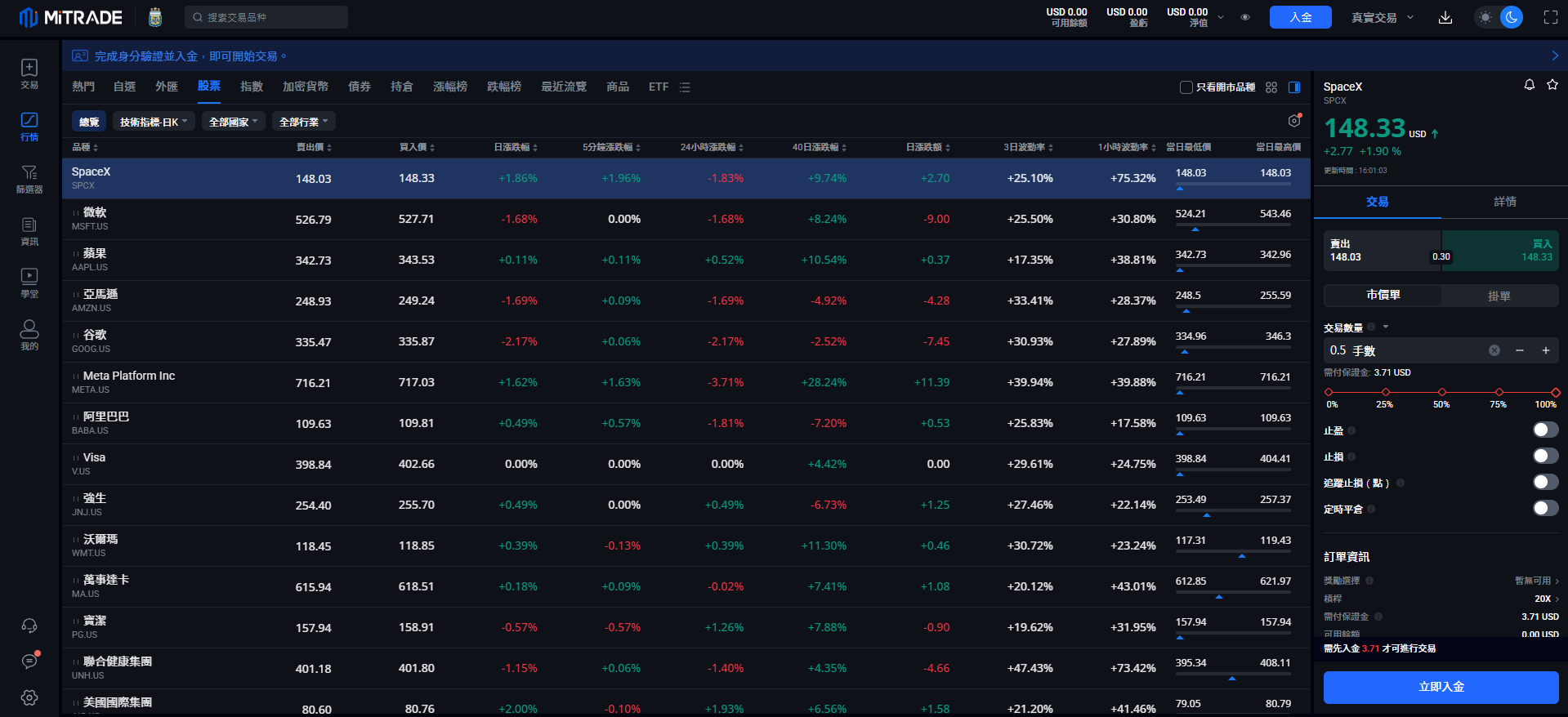Screen dimensions: 1568x717
Task: Click the minus to decrease trade quantity
Action: coord(1520,350)
